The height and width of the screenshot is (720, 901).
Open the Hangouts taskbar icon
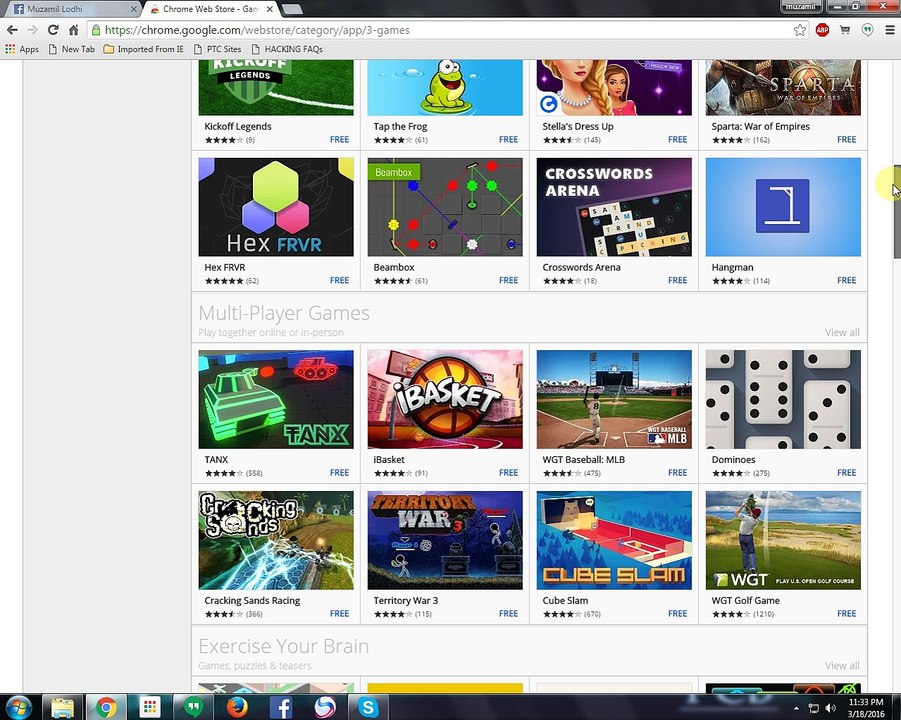coord(194,707)
